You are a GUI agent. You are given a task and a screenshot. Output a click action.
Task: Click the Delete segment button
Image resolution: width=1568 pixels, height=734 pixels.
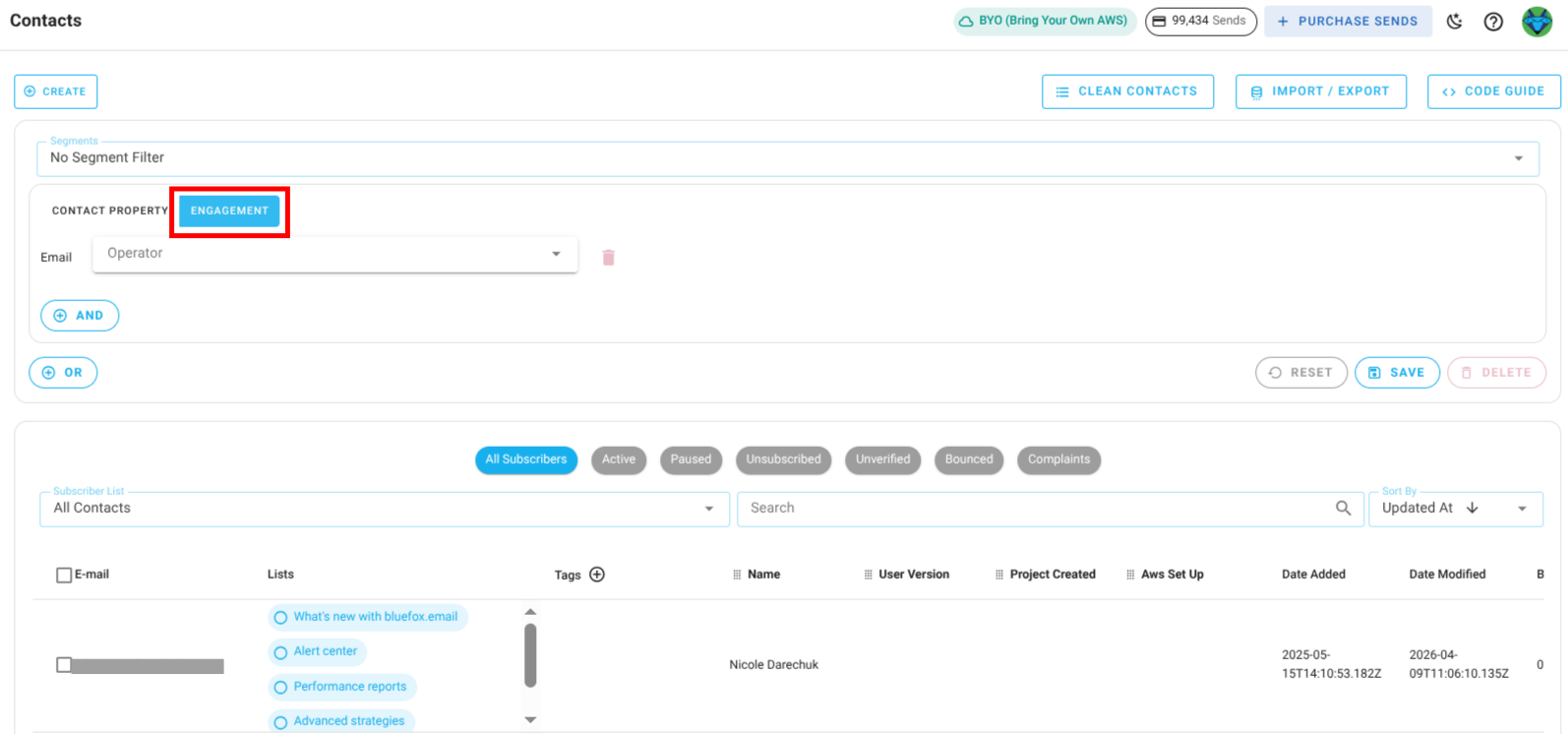(1496, 373)
